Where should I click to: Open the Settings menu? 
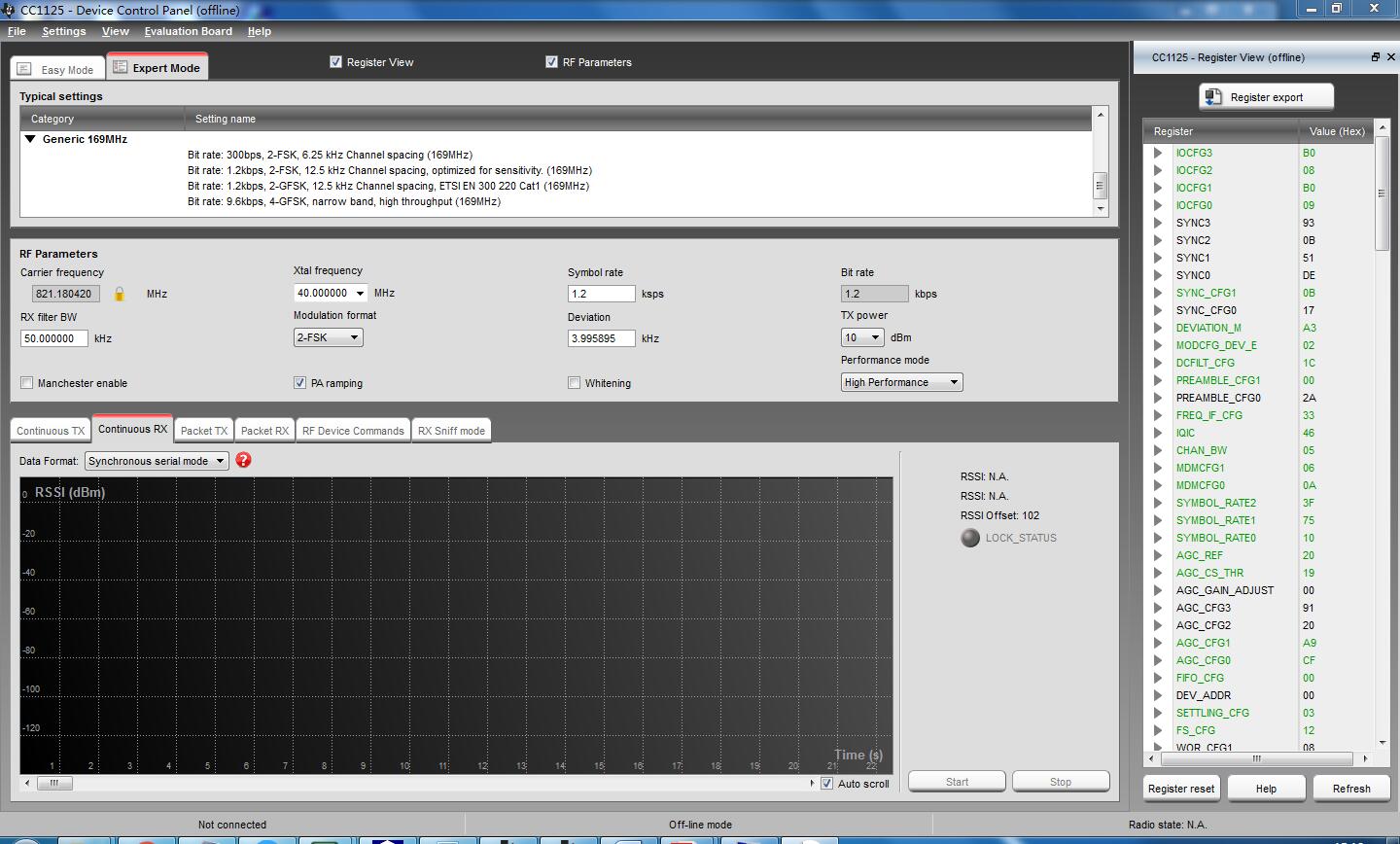point(64,31)
